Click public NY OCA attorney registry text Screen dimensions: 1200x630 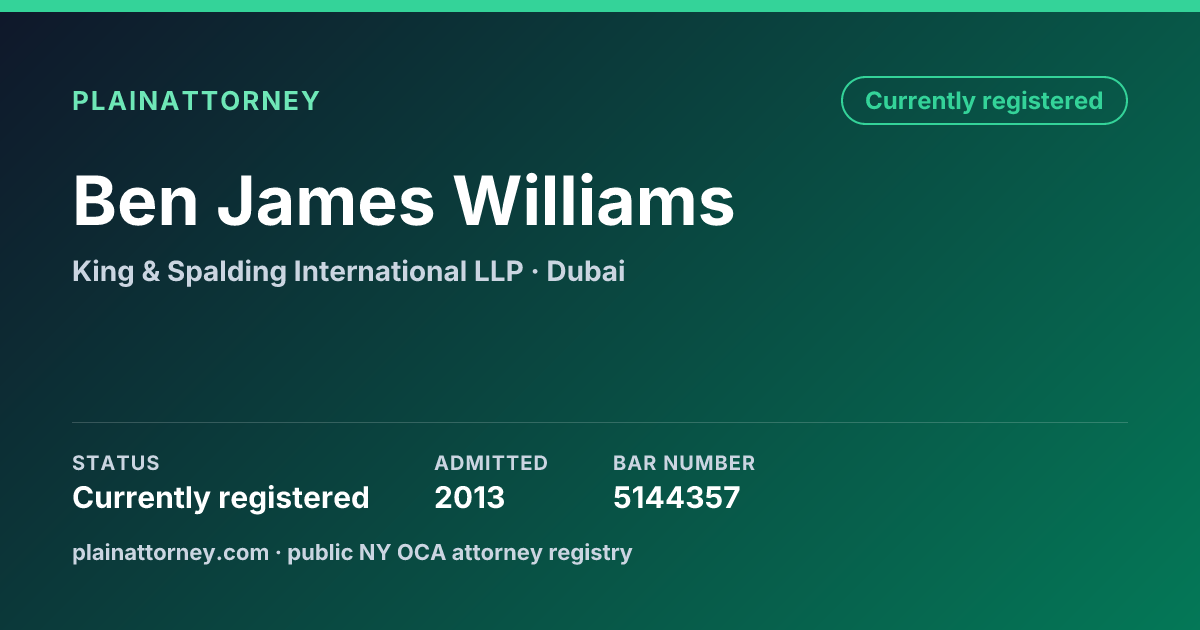pos(460,553)
